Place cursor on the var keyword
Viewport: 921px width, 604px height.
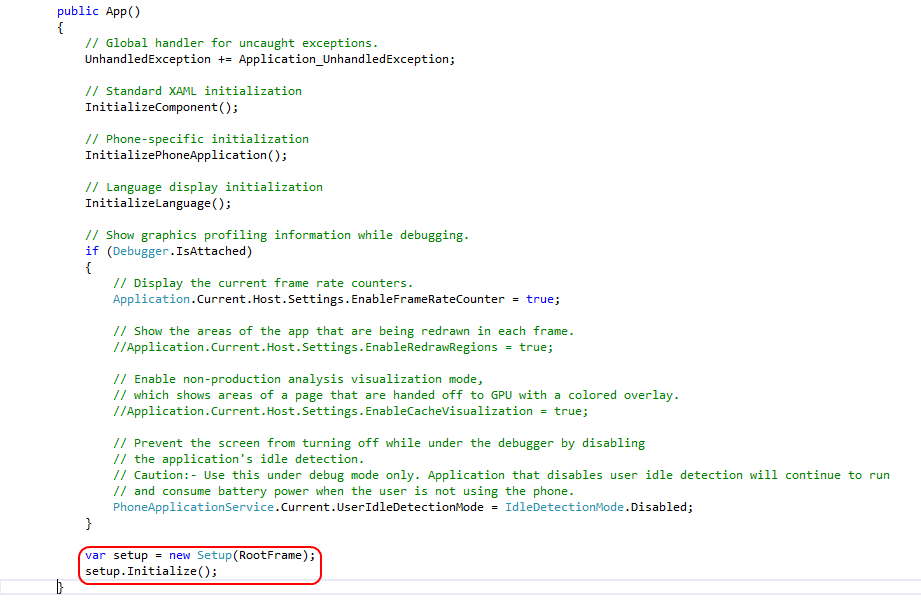95,555
